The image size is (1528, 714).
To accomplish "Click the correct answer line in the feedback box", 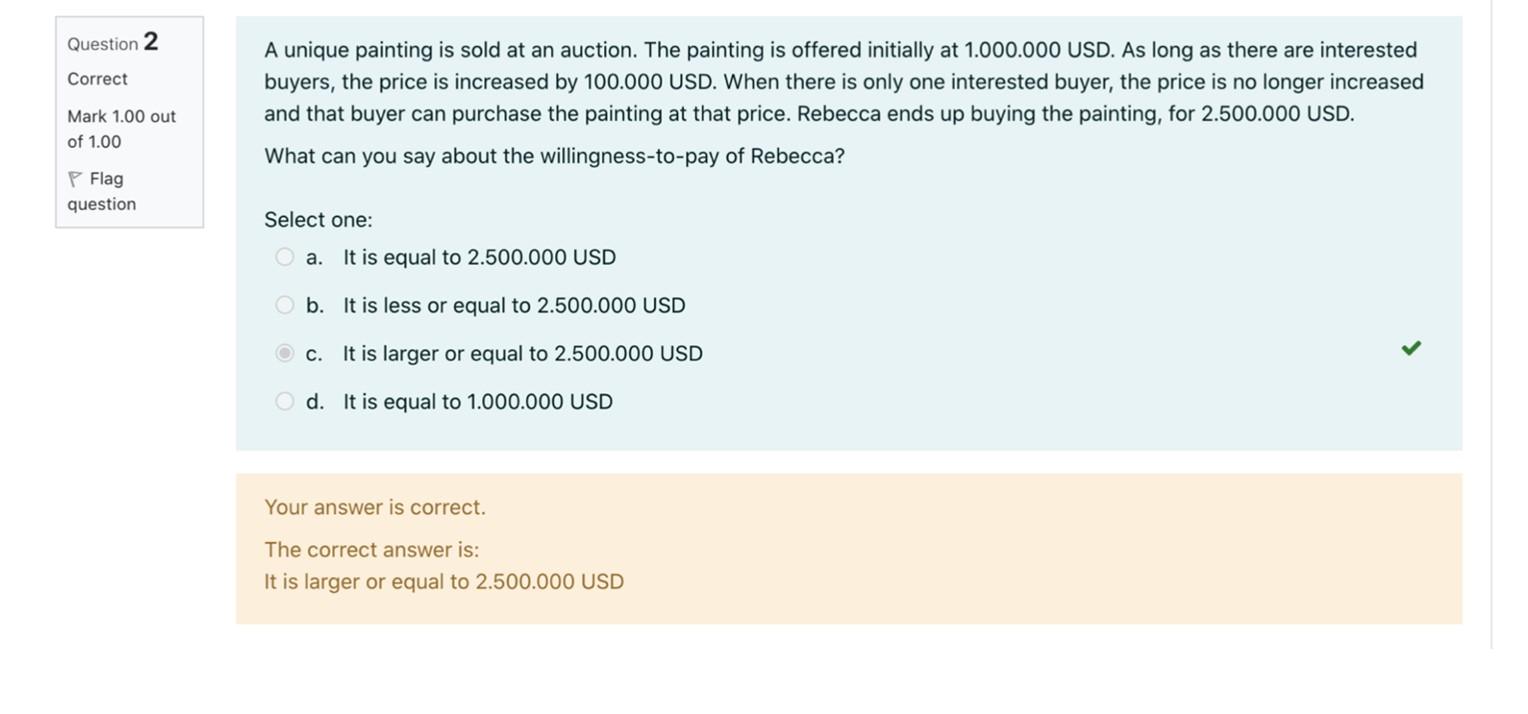I will pyautogui.click(x=443, y=582).
